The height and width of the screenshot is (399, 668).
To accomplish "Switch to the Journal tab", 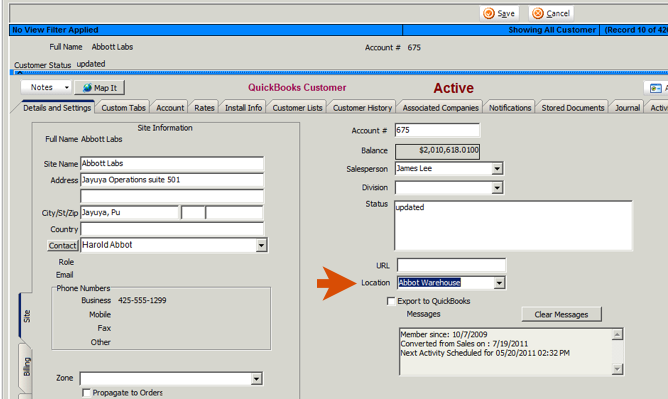I will tap(627, 108).
